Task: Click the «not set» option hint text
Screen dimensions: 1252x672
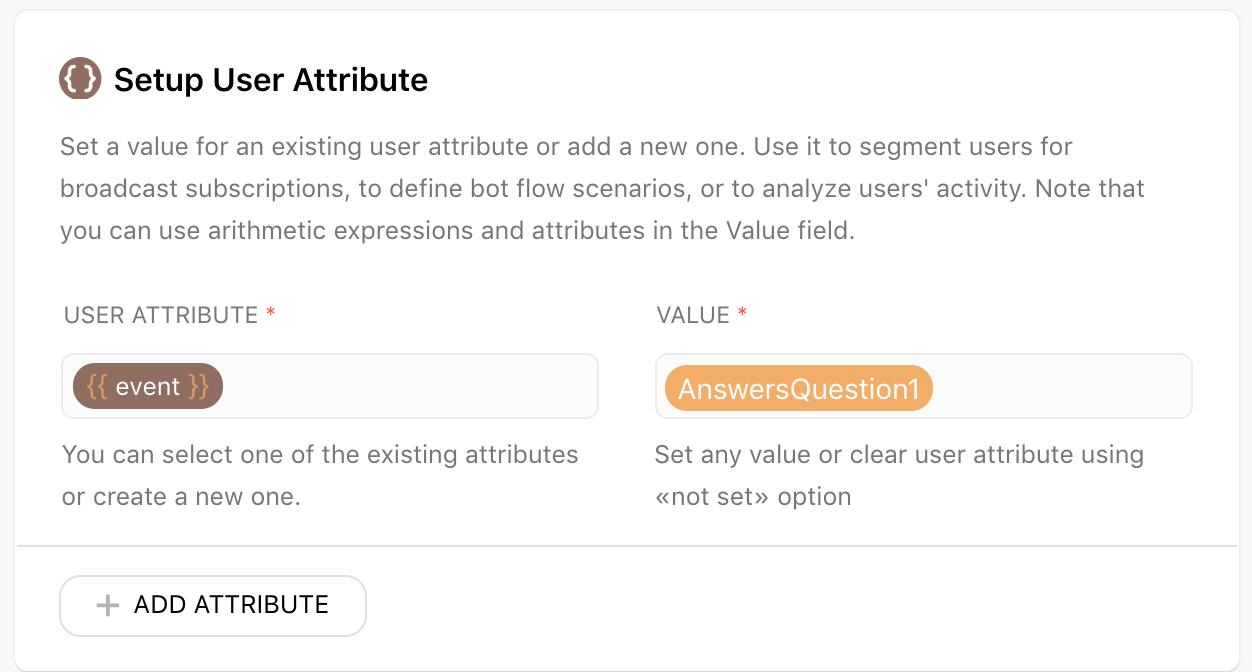Action: [753, 497]
